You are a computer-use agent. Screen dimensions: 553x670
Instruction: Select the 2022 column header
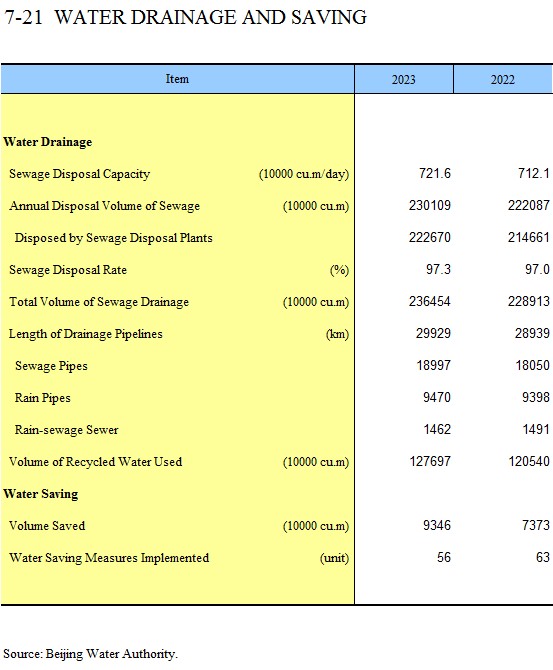tap(503, 79)
